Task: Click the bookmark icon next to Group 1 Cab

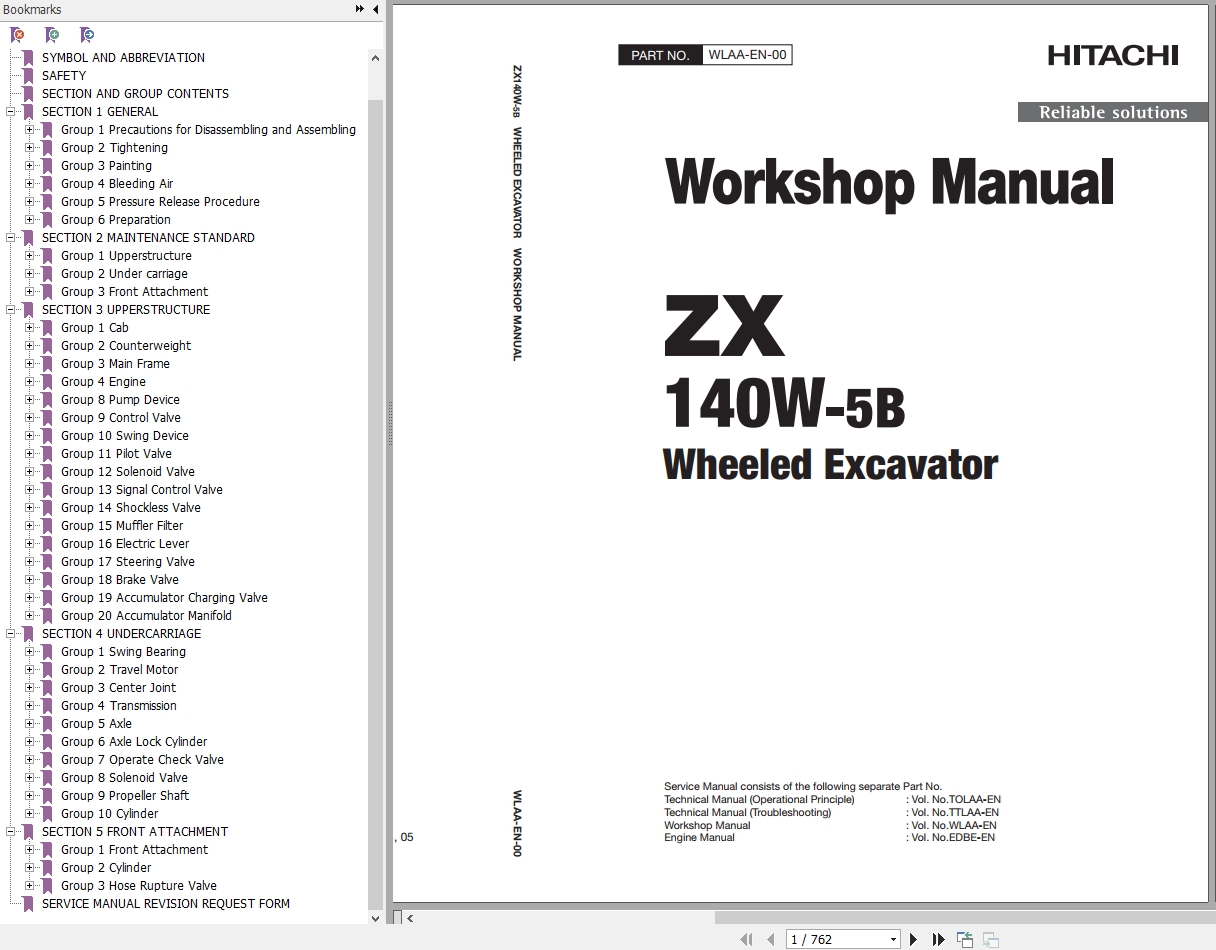Action: (x=47, y=328)
